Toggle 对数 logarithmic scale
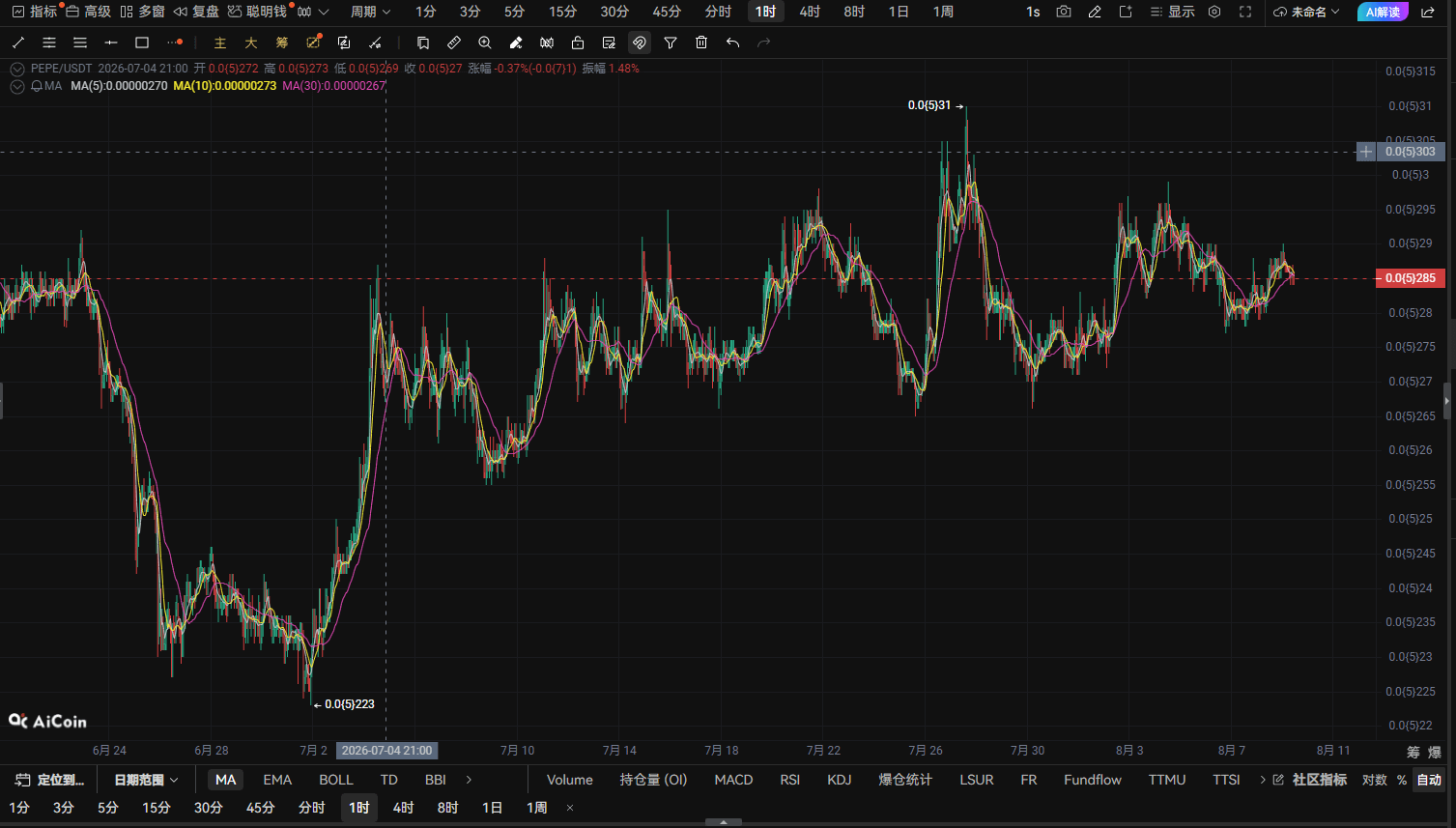This screenshot has width=1456, height=828. pos(1375,780)
